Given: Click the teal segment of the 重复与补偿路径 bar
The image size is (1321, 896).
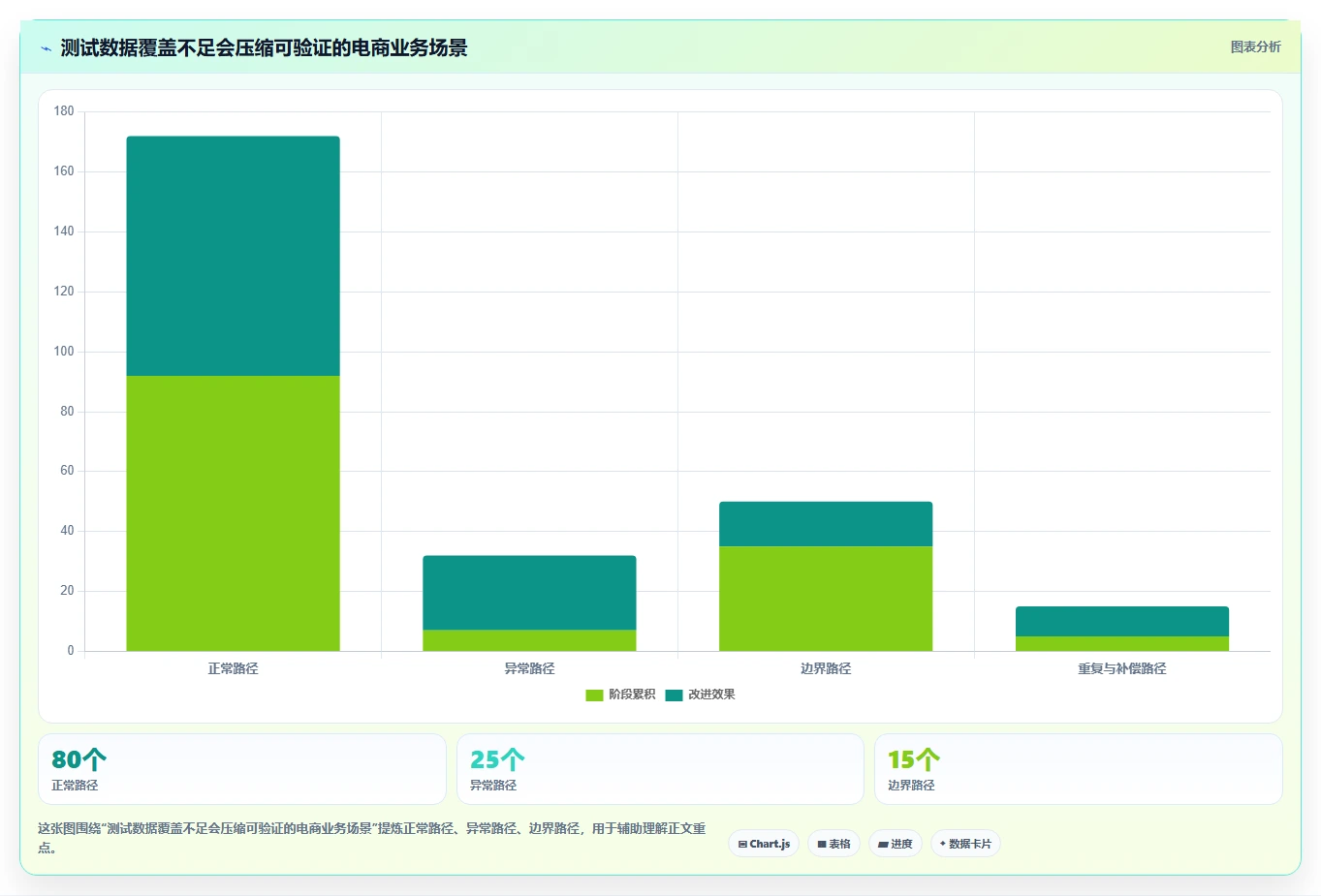Looking at the screenshot, I should (1122, 621).
